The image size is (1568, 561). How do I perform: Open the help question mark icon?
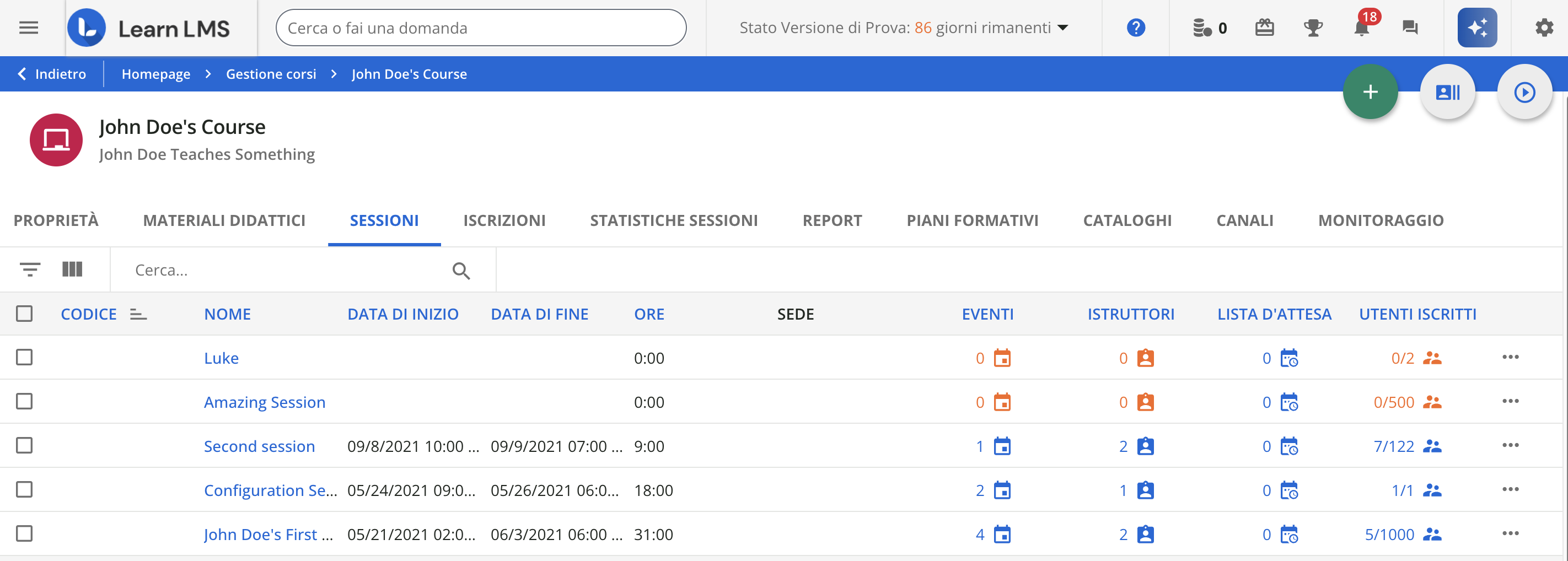(x=1135, y=28)
